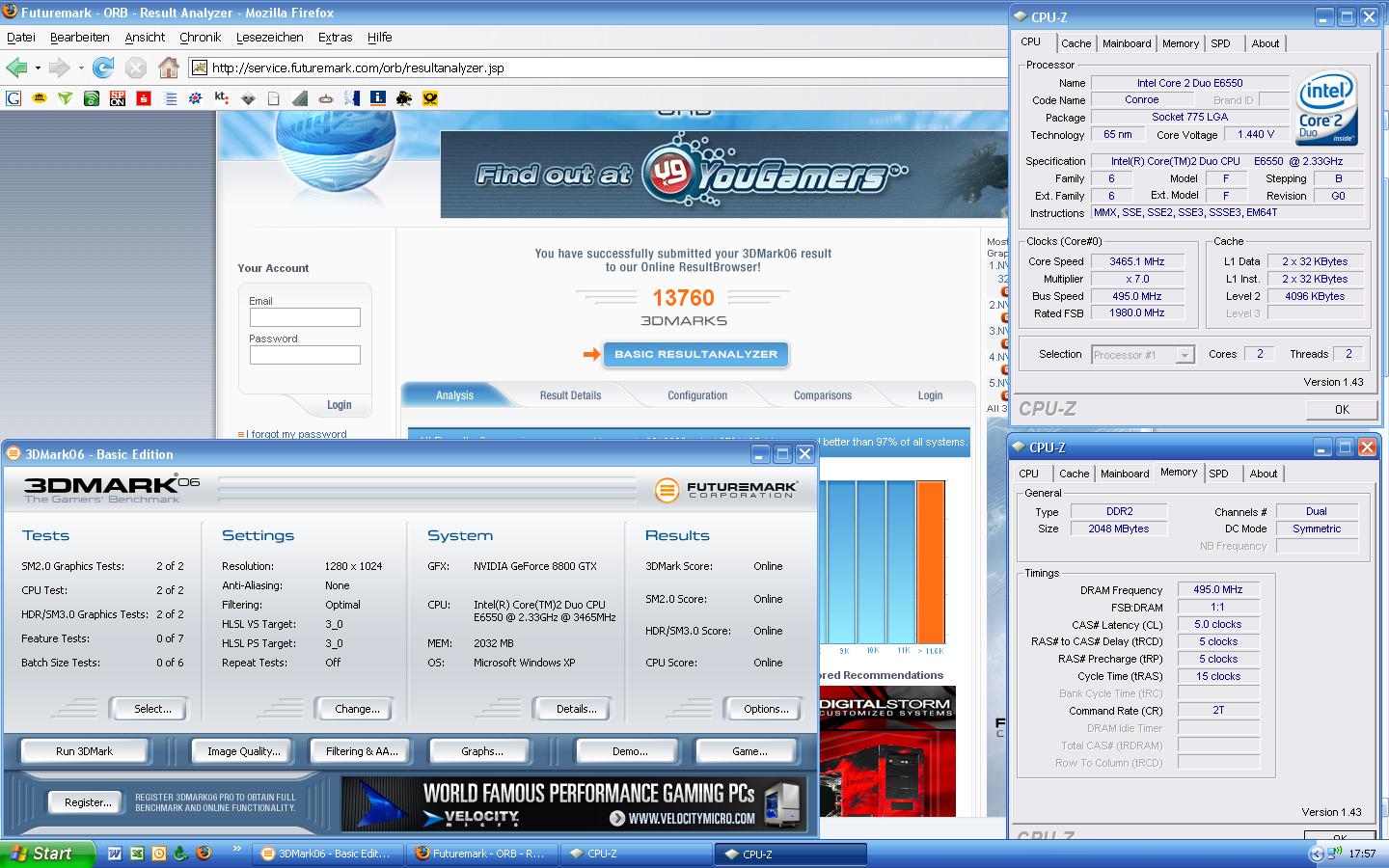
Task: Open Filtering & AA... in 3DMark06
Action: pyautogui.click(x=362, y=751)
